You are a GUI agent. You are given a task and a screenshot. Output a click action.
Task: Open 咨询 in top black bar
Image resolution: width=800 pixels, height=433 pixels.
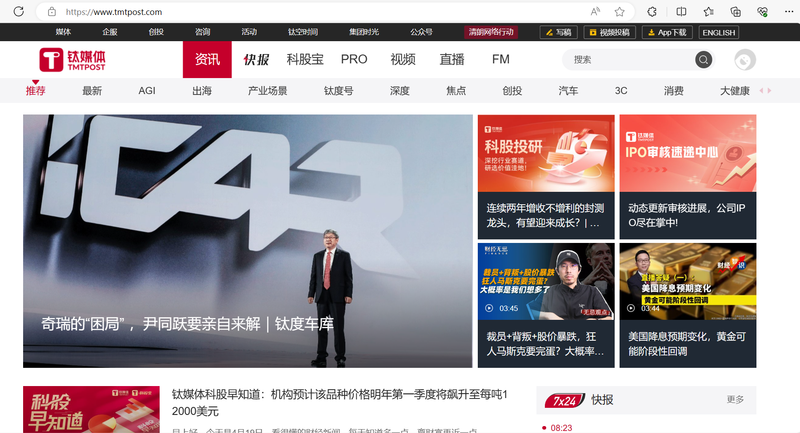[203, 32]
